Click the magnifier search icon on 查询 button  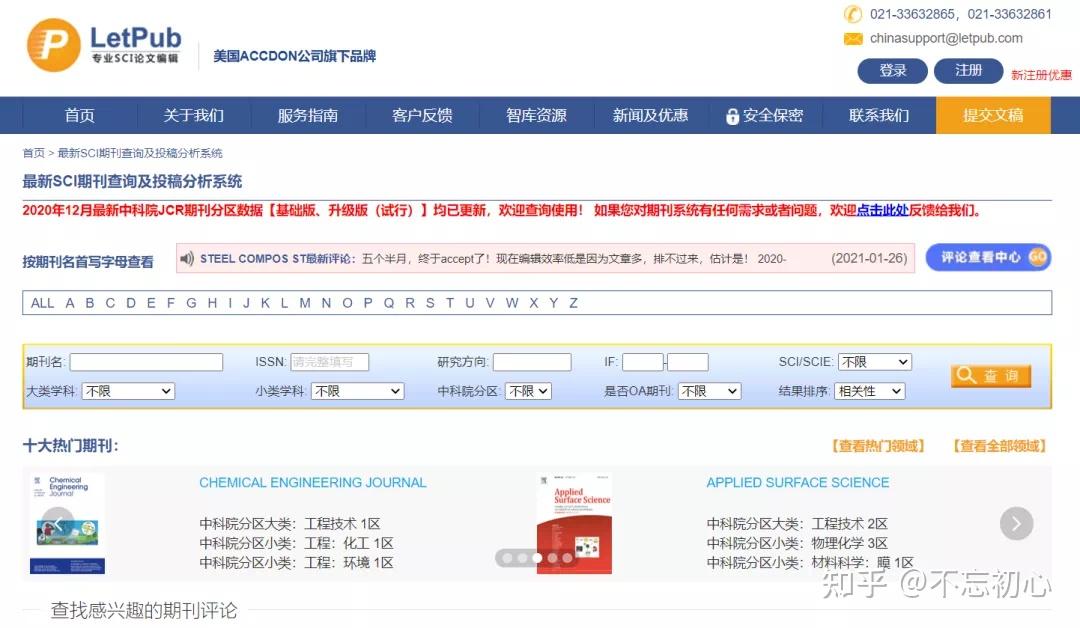(x=966, y=375)
